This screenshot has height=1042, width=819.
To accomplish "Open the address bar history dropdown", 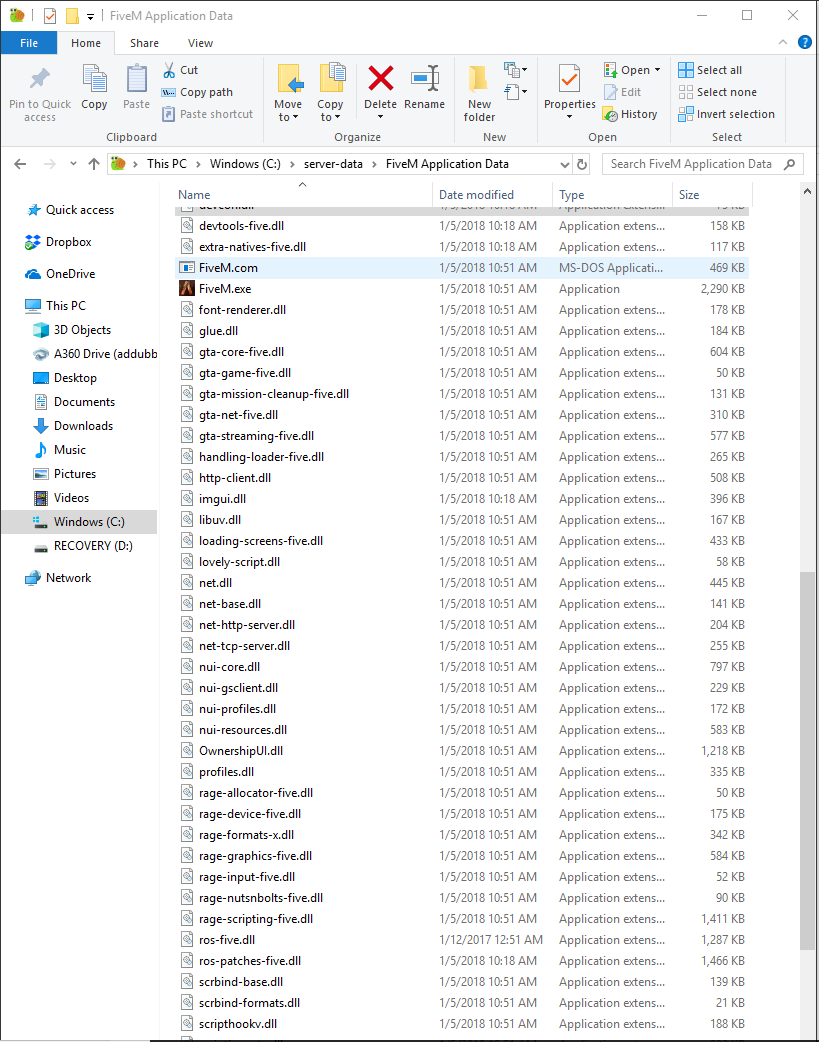I will click(x=564, y=164).
